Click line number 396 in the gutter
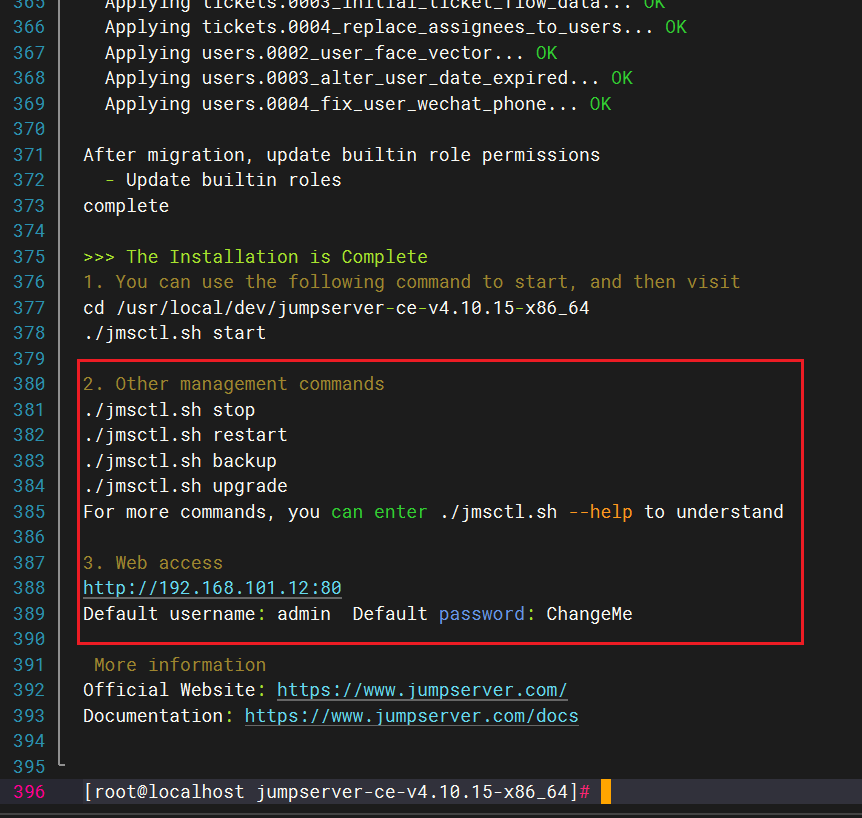This screenshot has height=818, width=862. tap(29, 792)
